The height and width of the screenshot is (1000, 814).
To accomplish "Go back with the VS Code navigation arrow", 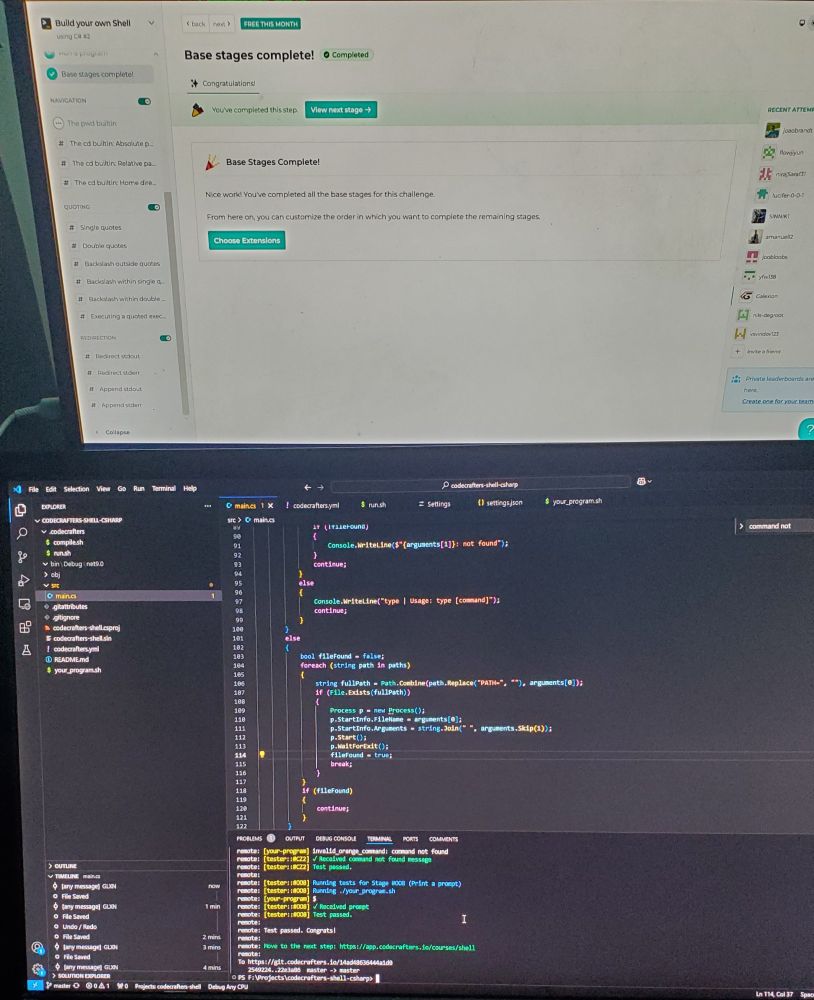I will [307, 487].
